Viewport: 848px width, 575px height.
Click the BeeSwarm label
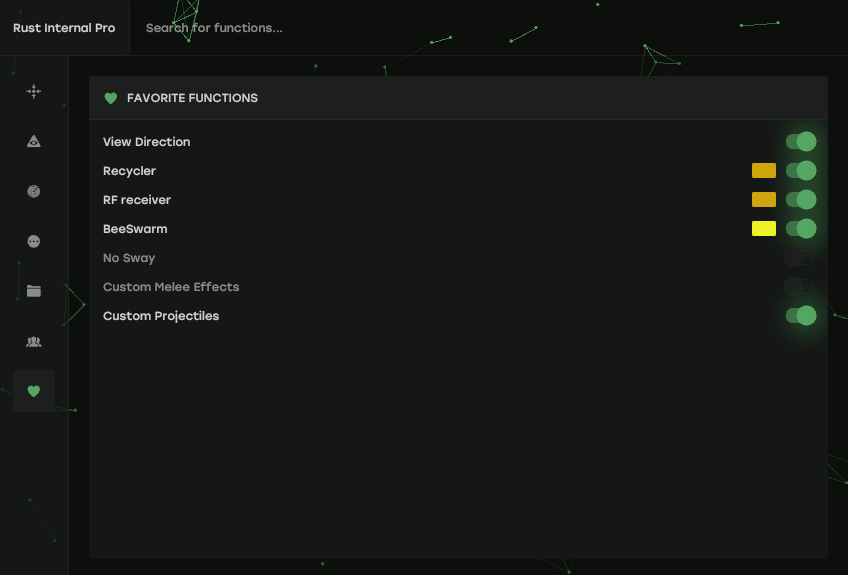[135, 229]
